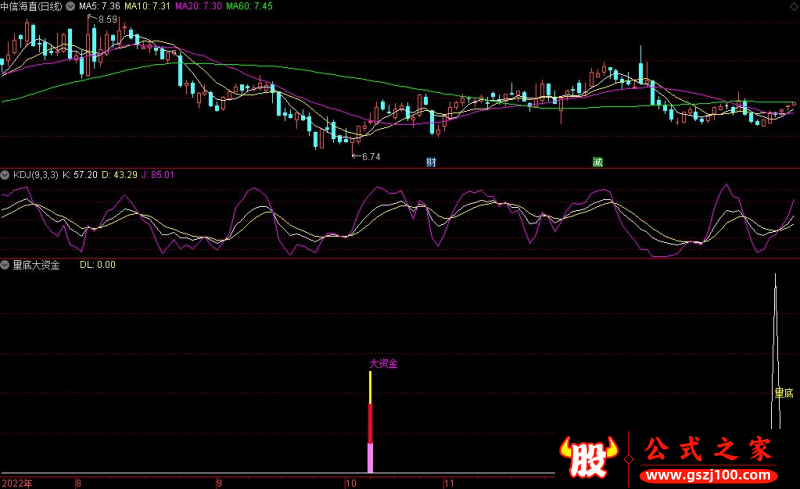Click the month 10 marker on time axis
Screen dimensions: 800x489
point(350,482)
